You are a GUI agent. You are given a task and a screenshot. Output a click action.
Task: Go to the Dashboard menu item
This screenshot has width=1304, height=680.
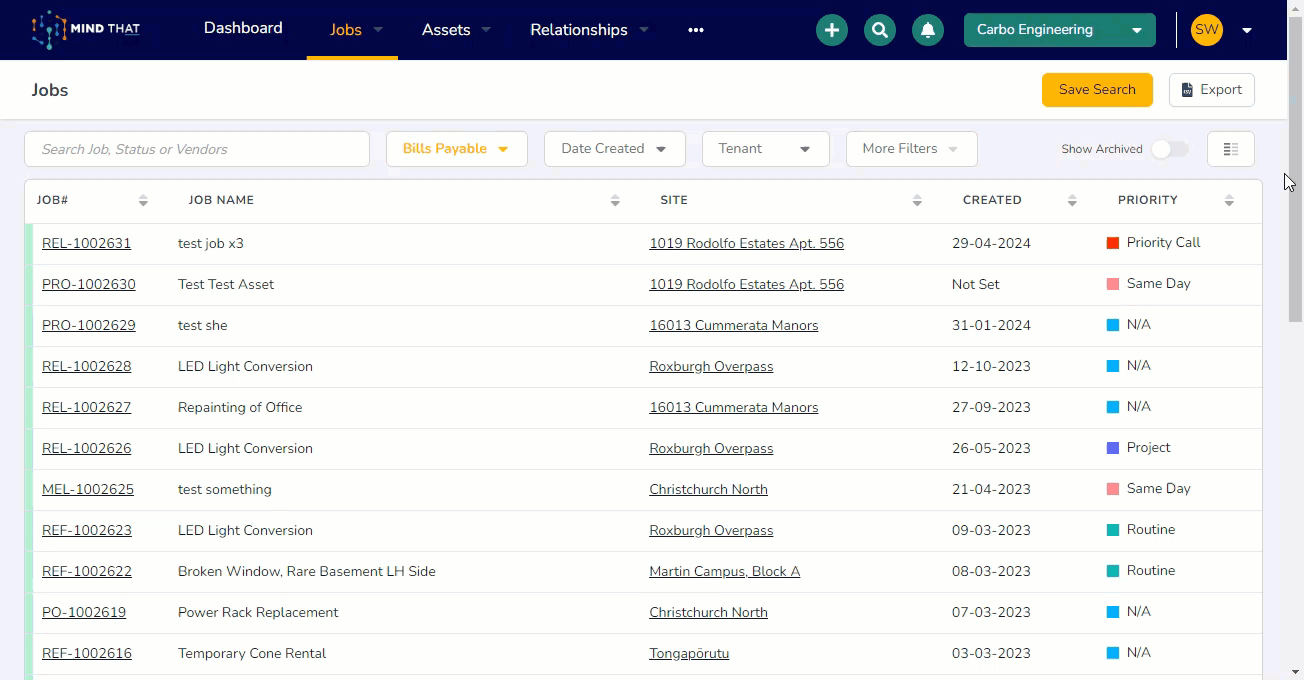coord(243,28)
